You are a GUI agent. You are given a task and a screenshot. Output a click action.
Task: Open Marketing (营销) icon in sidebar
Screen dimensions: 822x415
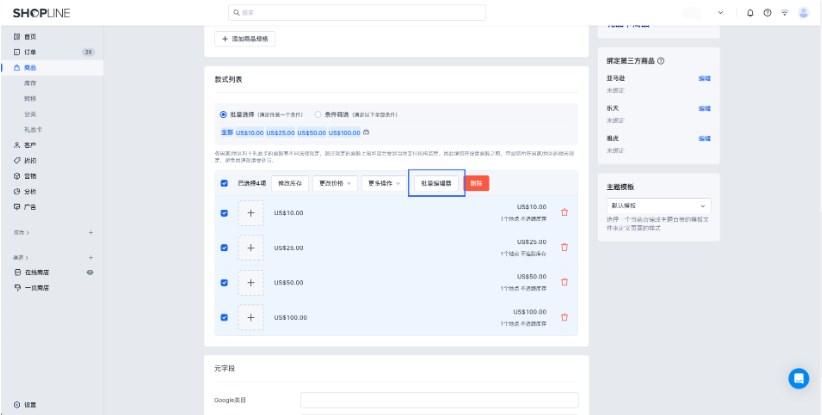(17, 176)
